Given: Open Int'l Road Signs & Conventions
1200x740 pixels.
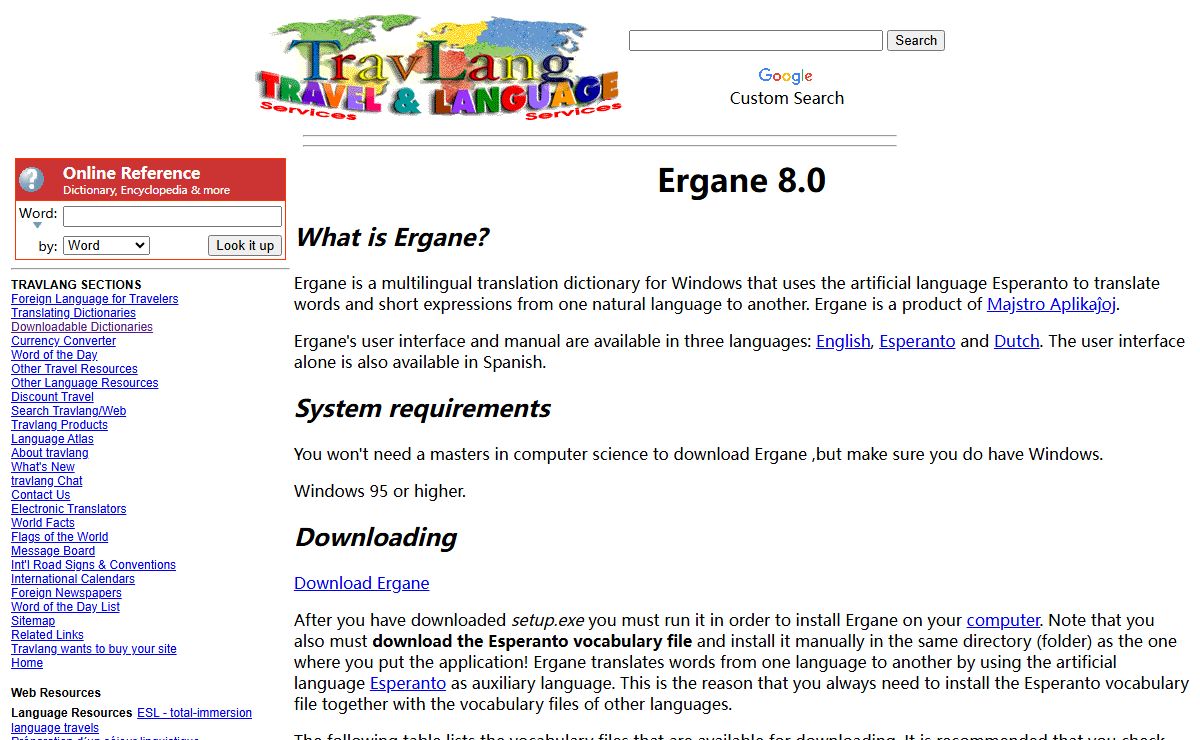Looking at the screenshot, I should coord(93,565).
